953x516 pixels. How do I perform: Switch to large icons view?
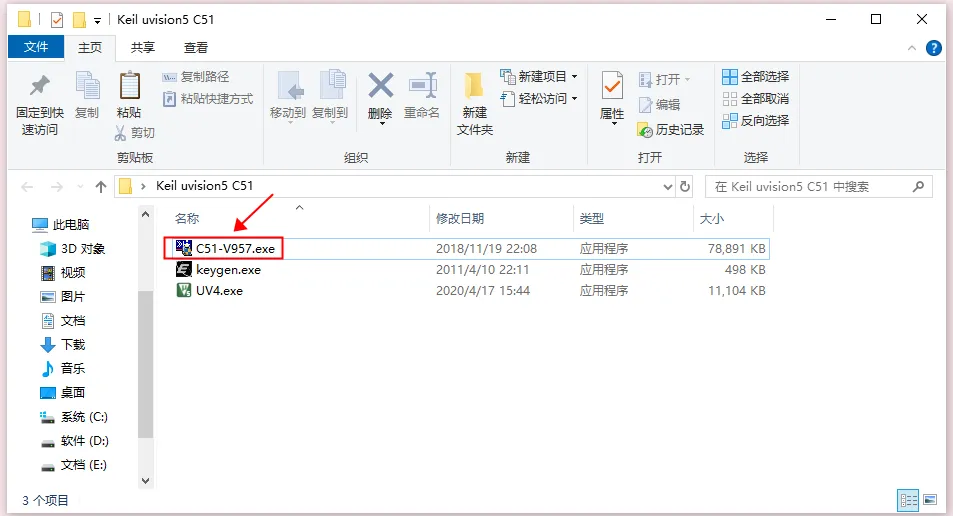(930, 500)
